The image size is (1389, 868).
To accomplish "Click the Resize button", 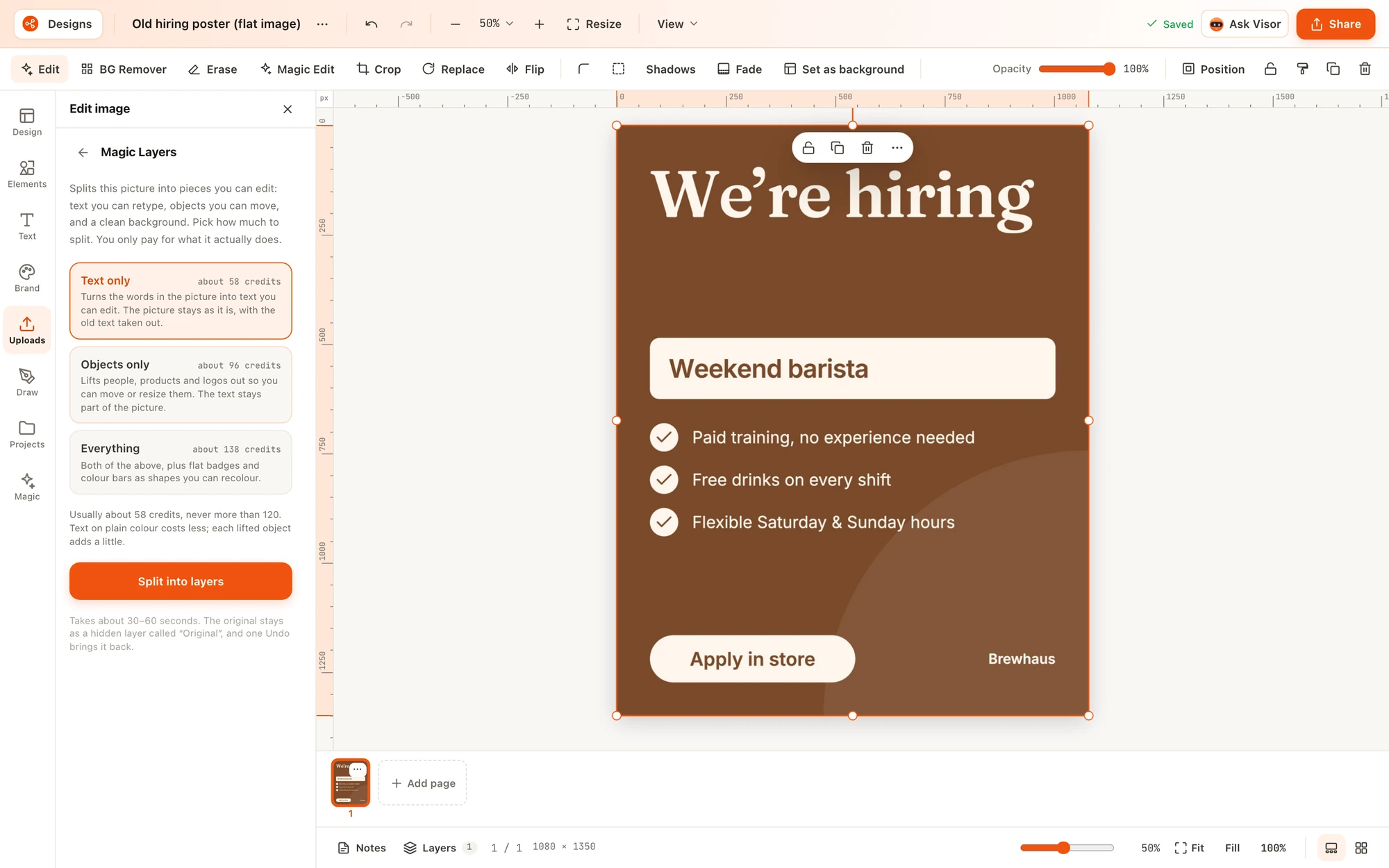I will click(594, 24).
